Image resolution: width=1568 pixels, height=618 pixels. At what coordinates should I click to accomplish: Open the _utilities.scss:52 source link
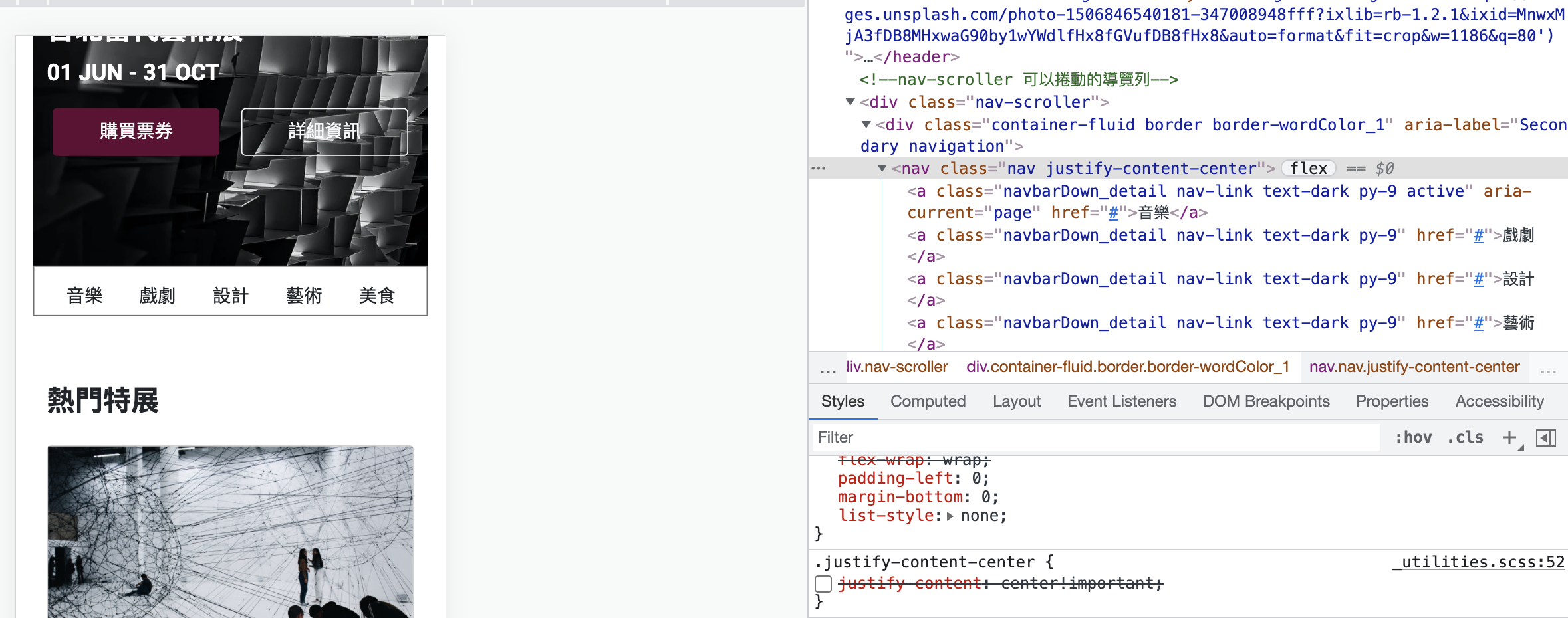click(x=1479, y=562)
